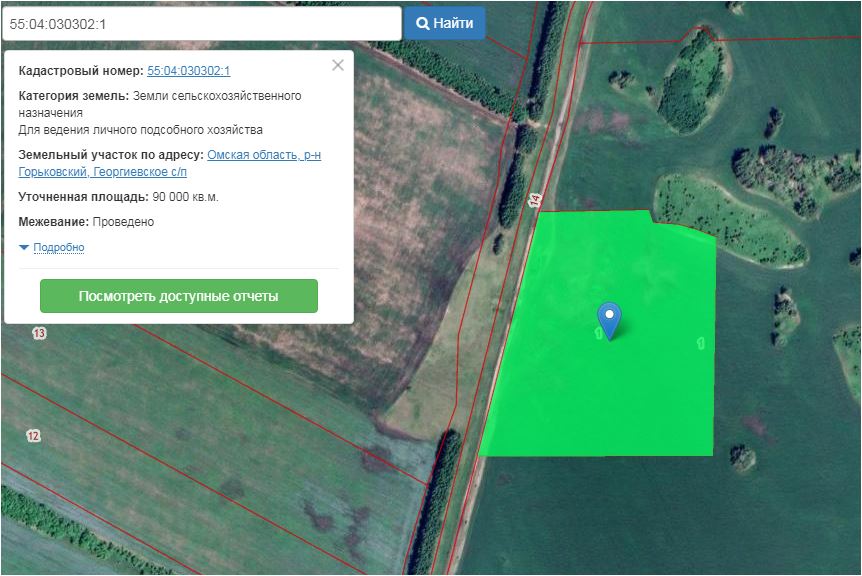Click the blue map pin marker

pyautogui.click(x=608, y=317)
